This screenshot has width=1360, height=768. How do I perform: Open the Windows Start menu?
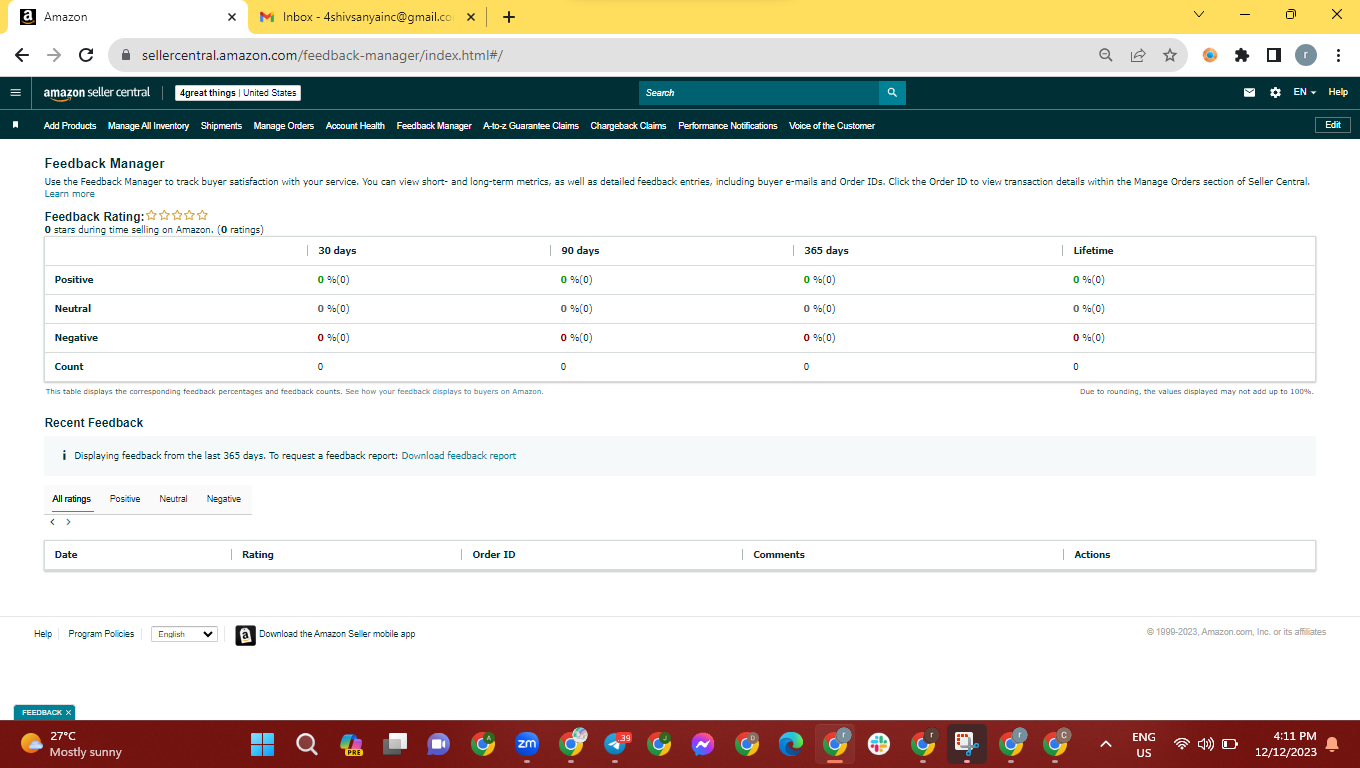pyautogui.click(x=262, y=744)
